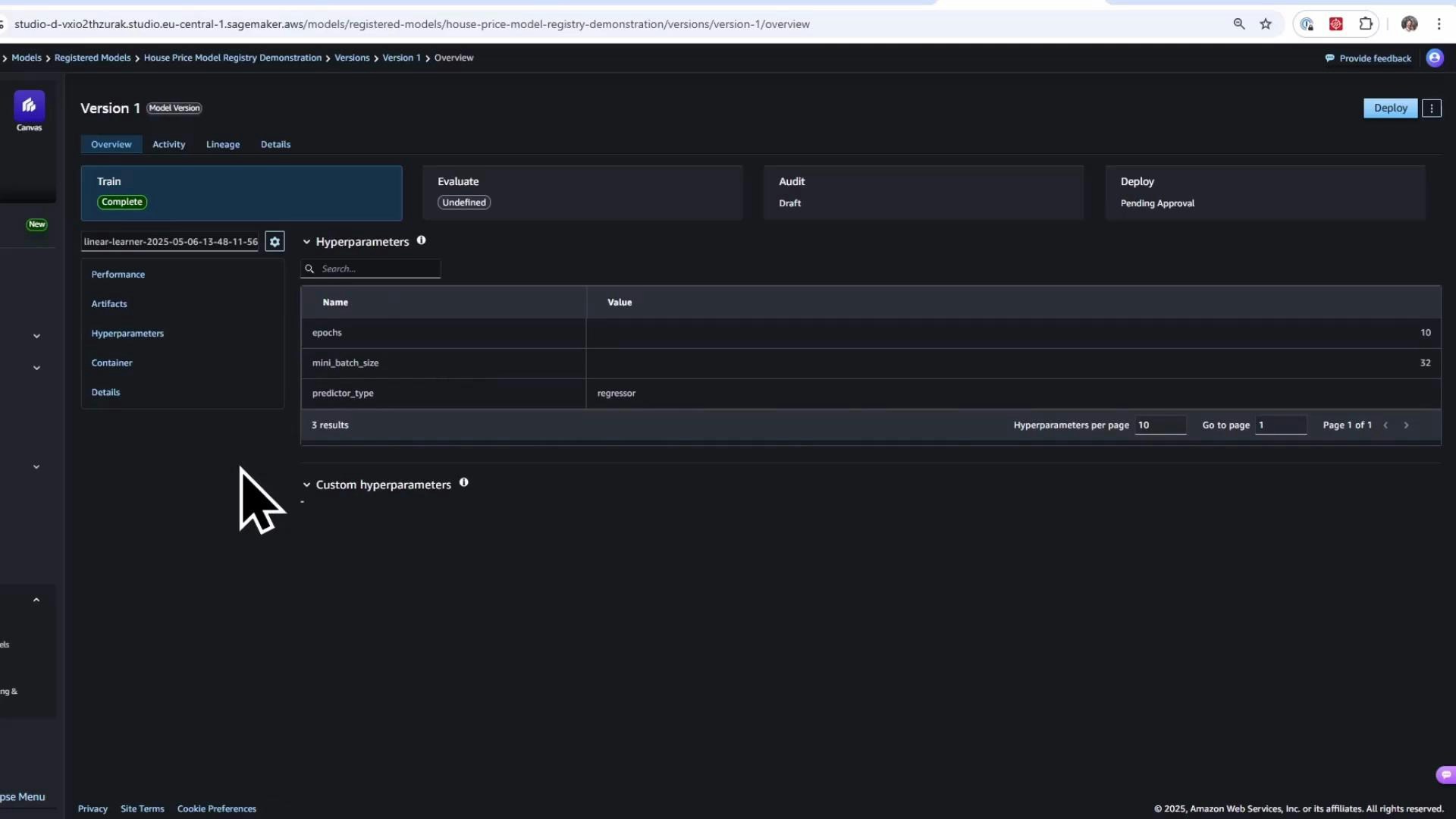Go to next hyperparameters page arrow
Viewport: 1456px width, 819px height.
1406,425
